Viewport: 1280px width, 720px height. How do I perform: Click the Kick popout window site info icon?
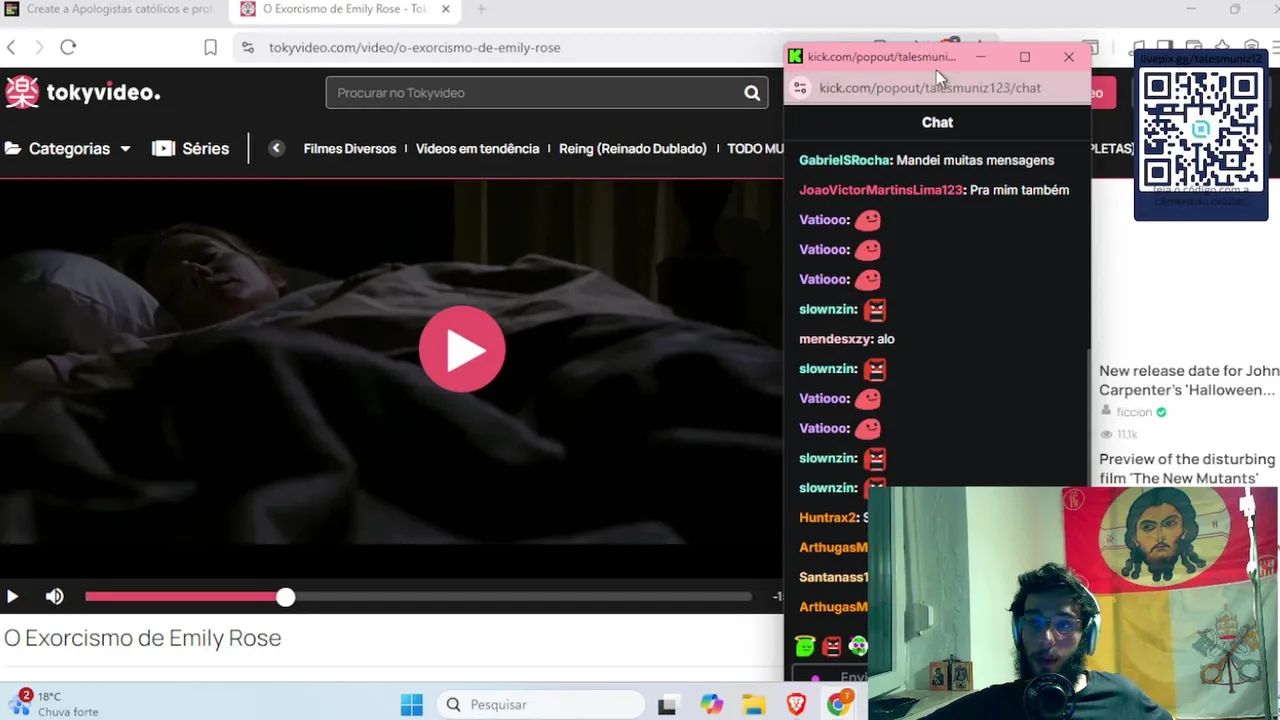coord(800,88)
